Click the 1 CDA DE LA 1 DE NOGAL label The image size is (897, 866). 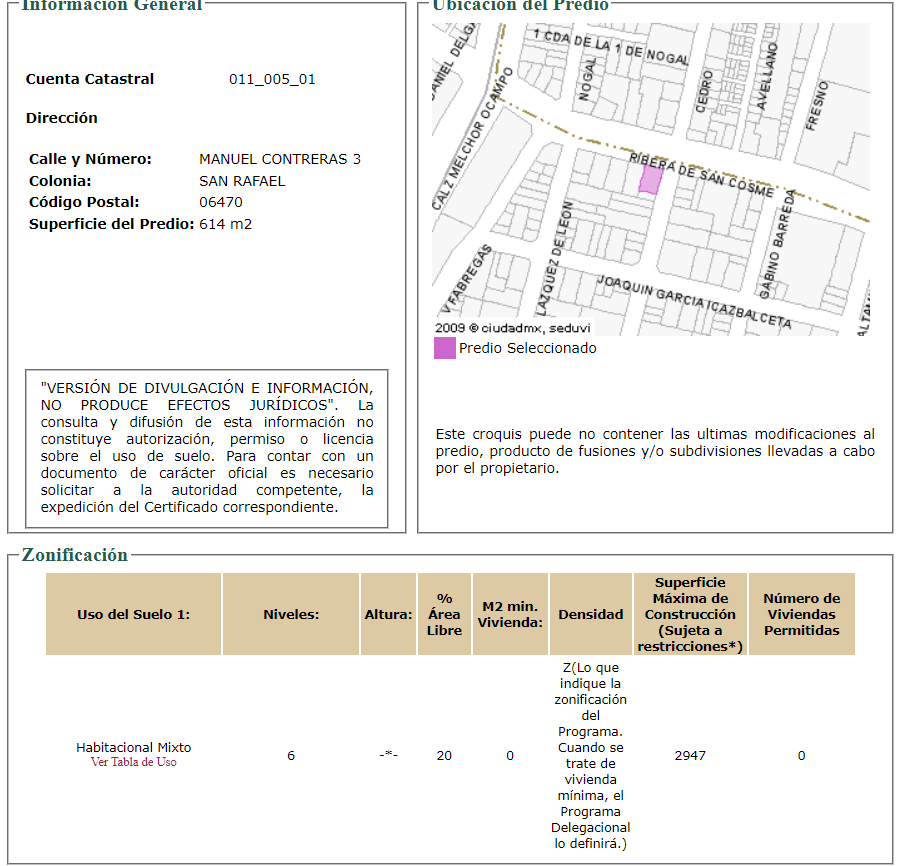610,47
